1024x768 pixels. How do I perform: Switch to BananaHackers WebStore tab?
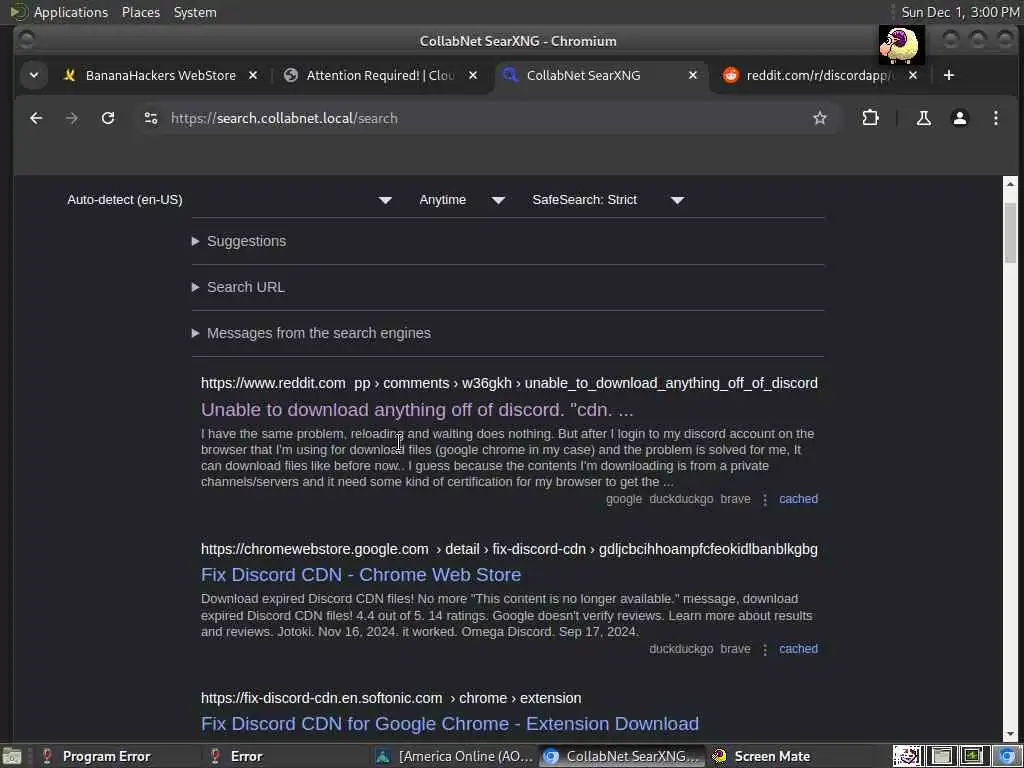pos(161,75)
